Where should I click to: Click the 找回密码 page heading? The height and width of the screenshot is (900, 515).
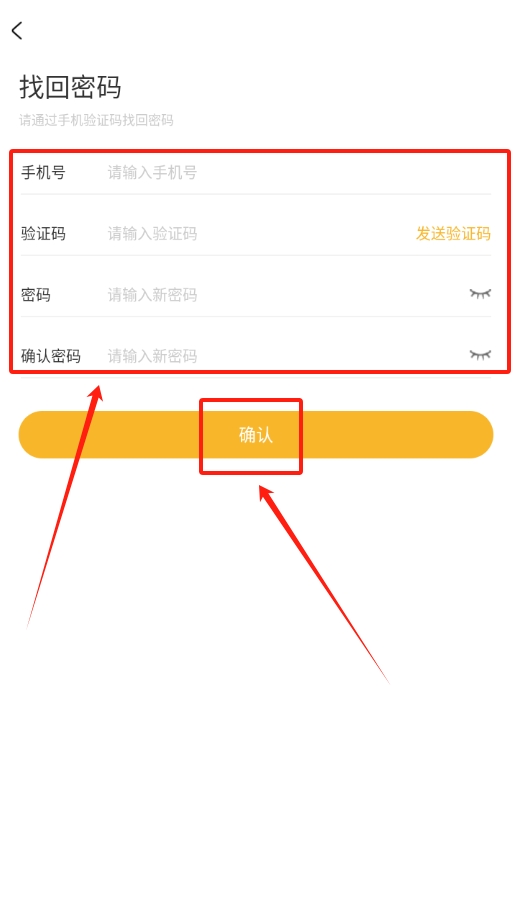pyautogui.click(x=70, y=87)
